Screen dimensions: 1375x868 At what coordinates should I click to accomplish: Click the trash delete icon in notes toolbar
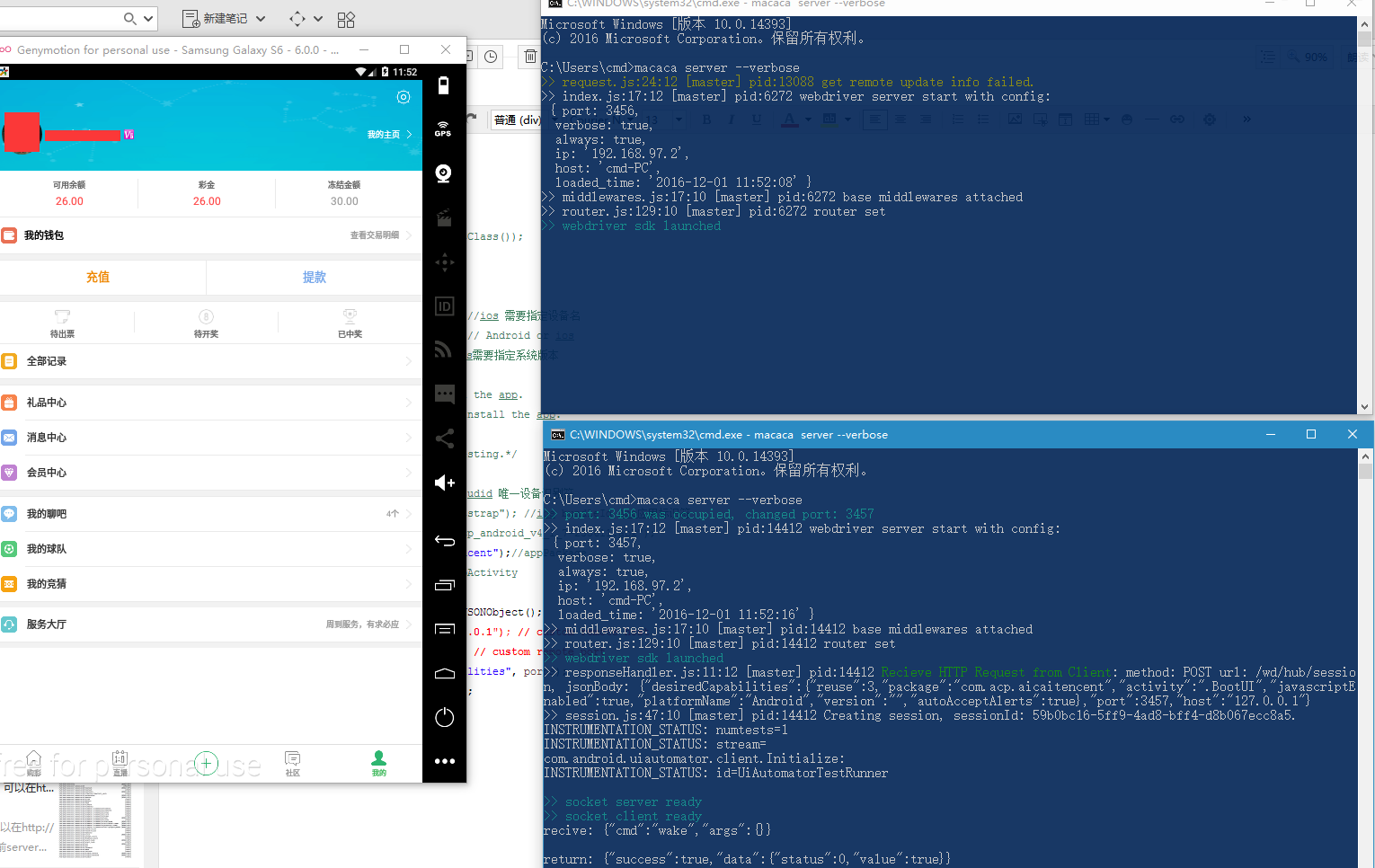tap(530, 57)
